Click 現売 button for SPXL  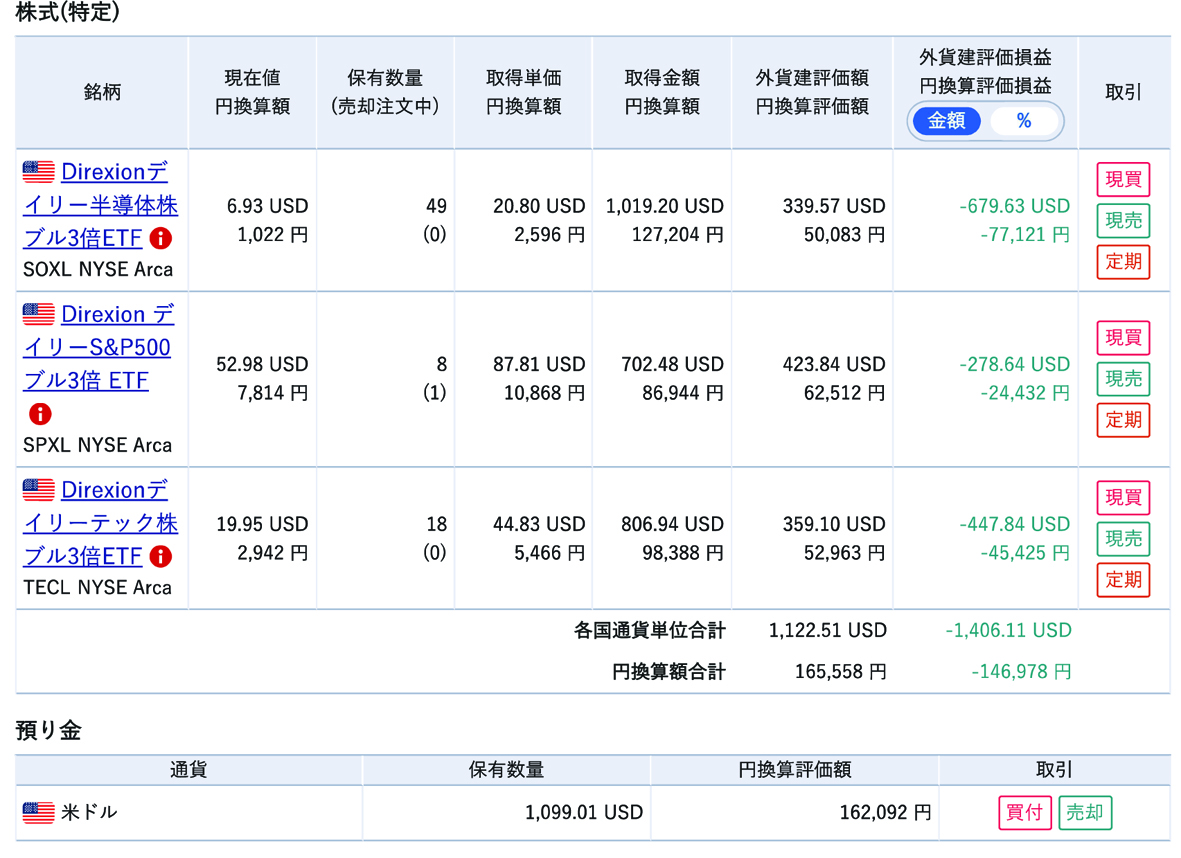[1123, 379]
